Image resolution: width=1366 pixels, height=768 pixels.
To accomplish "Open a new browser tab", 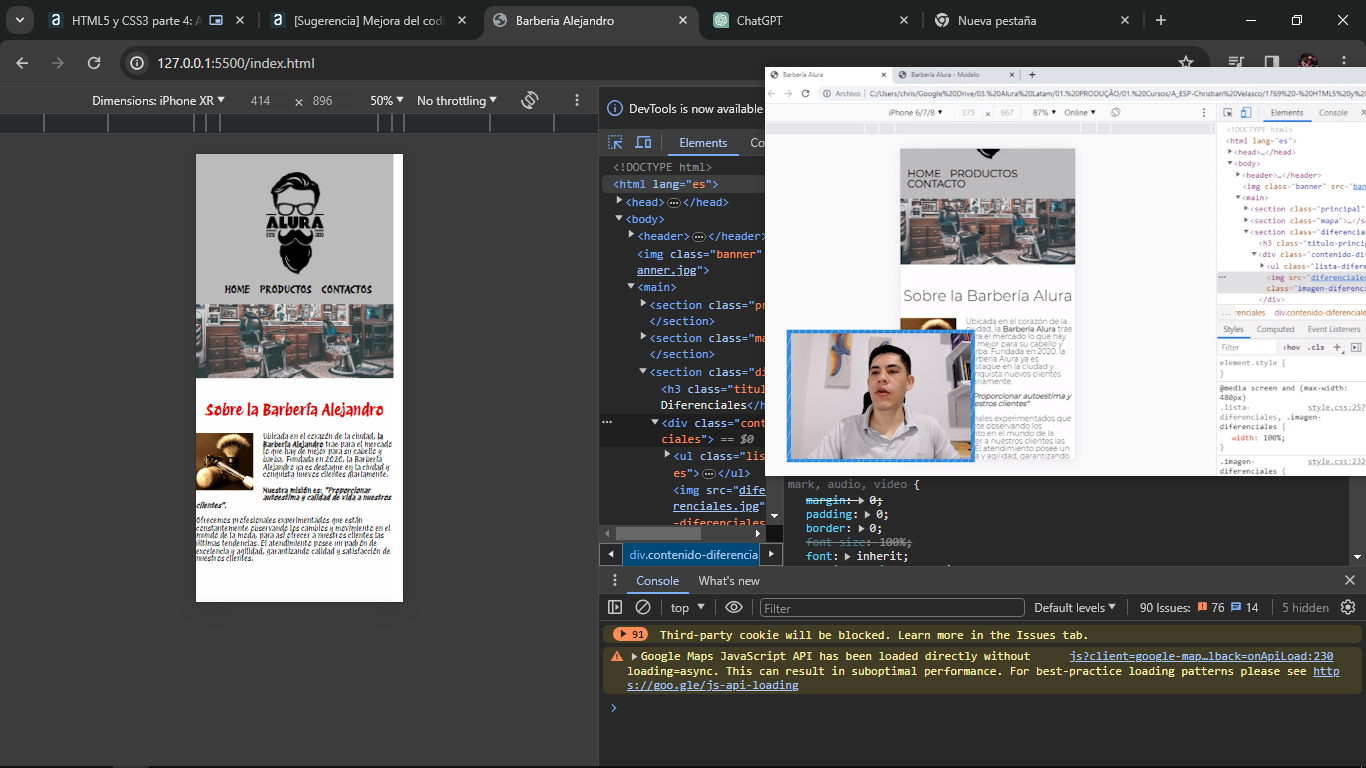I will (x=1161, y=20).
